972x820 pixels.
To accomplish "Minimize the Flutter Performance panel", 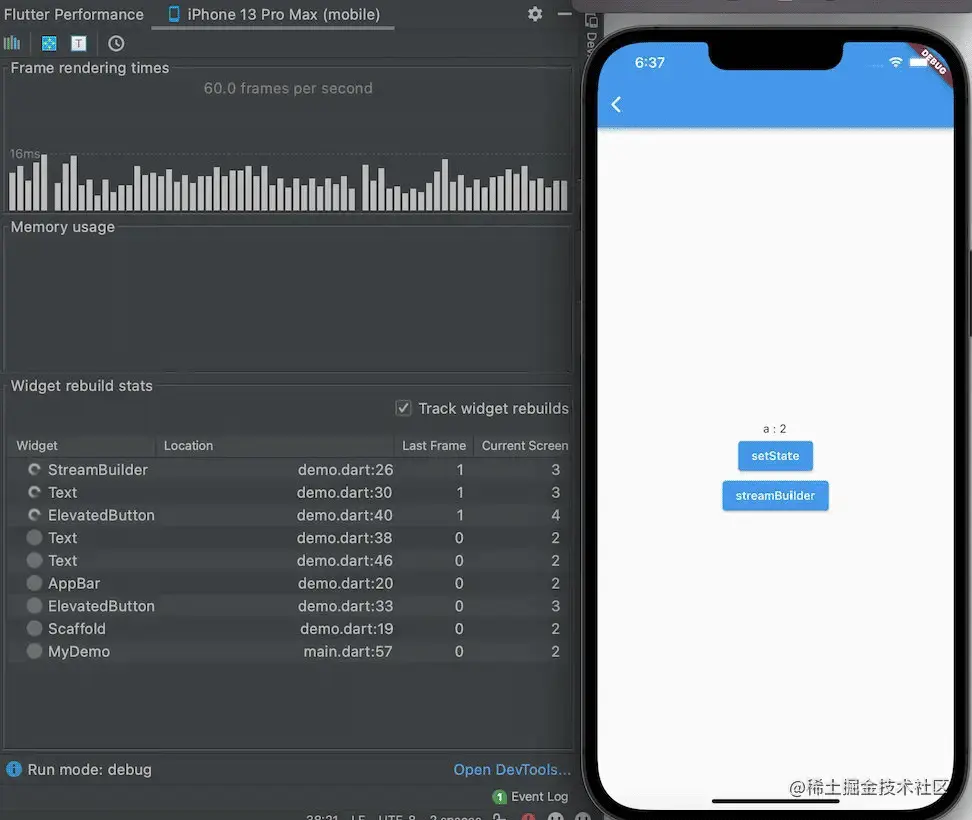I will pos(564,14).
